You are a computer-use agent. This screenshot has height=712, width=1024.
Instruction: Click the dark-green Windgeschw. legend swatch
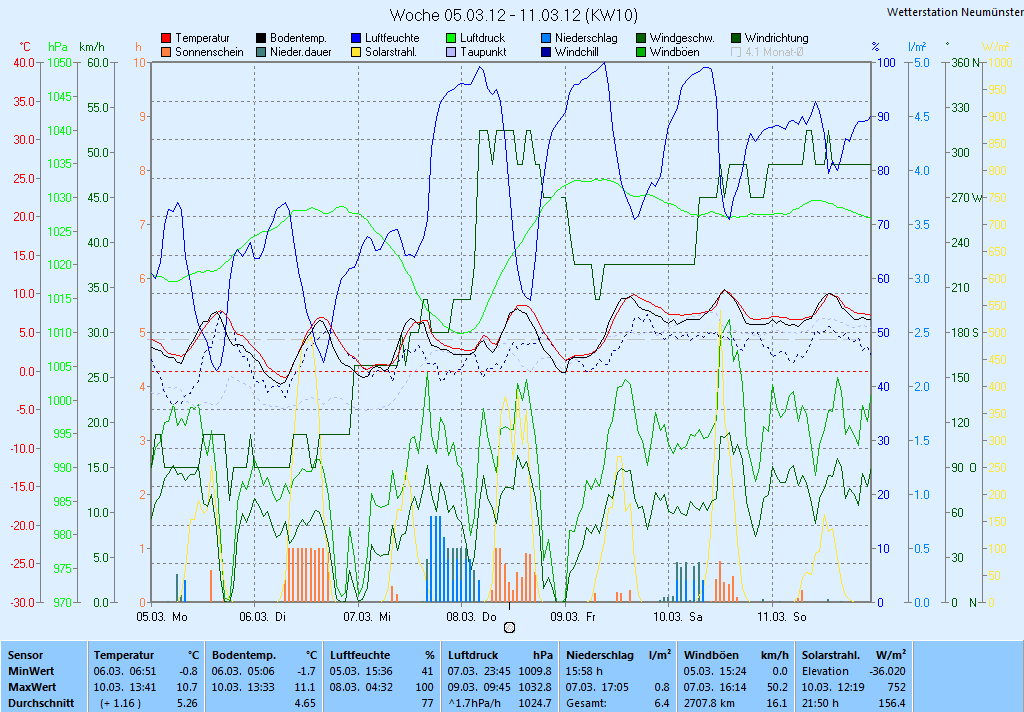click(641, 39)
